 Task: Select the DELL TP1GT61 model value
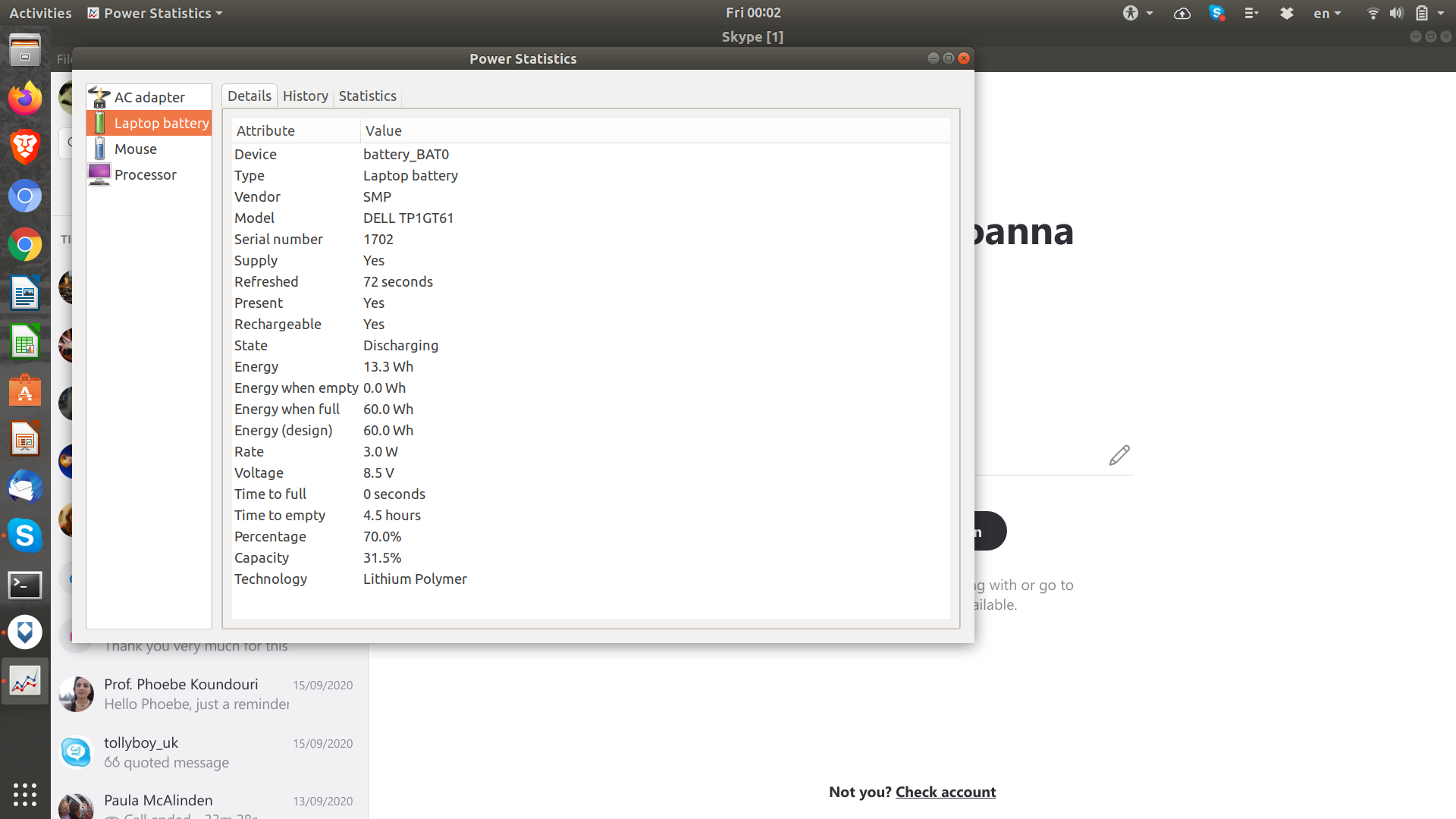pos(408,218)
